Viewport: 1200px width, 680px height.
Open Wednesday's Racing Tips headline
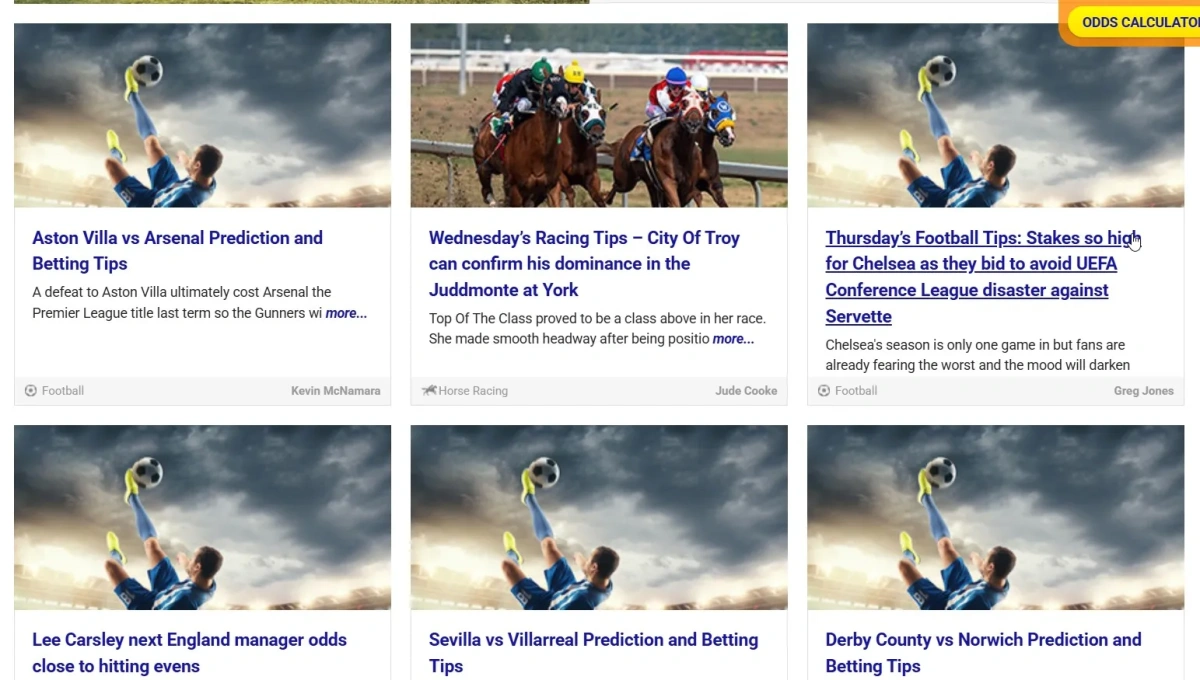point(584,264)
